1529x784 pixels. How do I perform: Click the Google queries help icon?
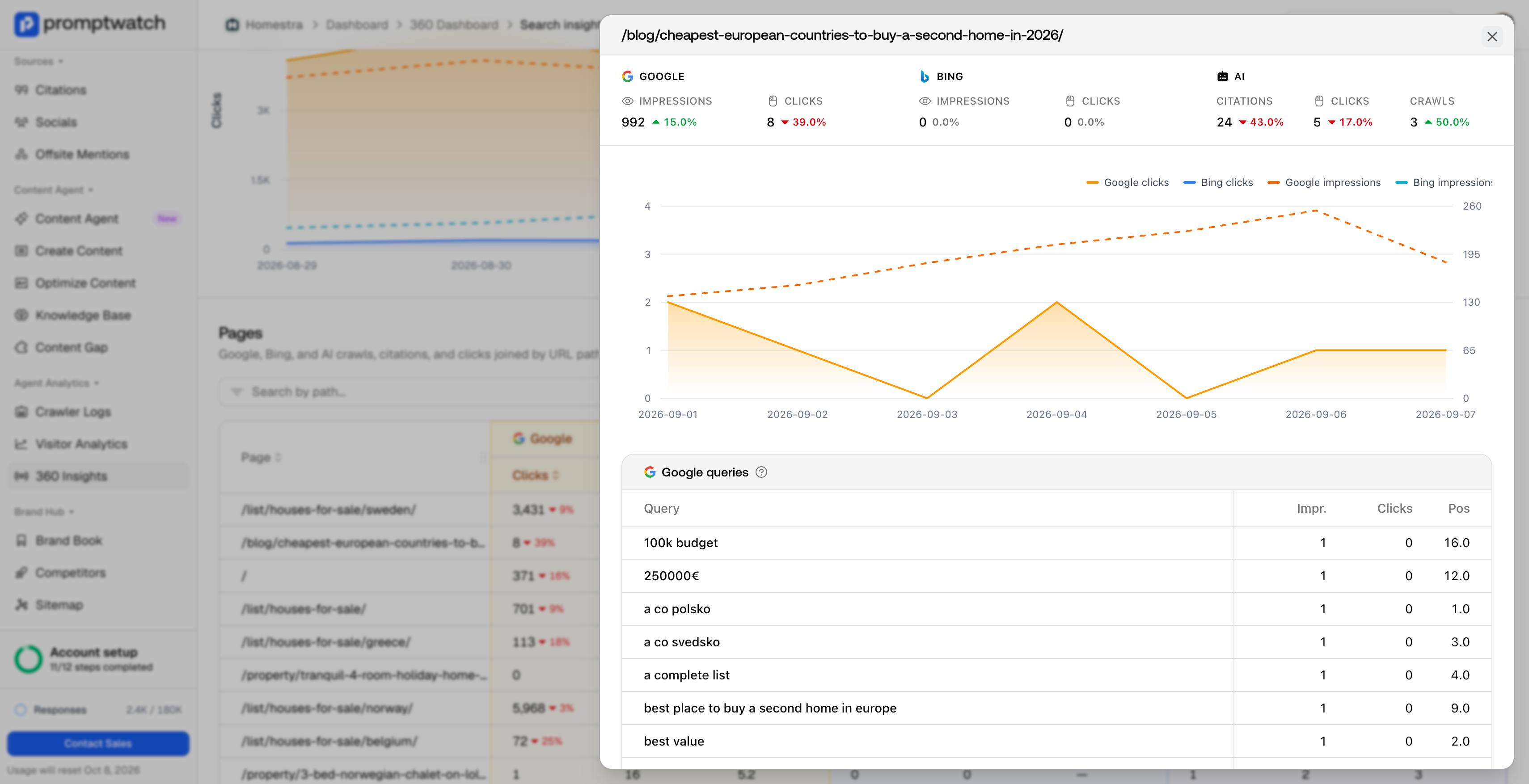(761, 472)
